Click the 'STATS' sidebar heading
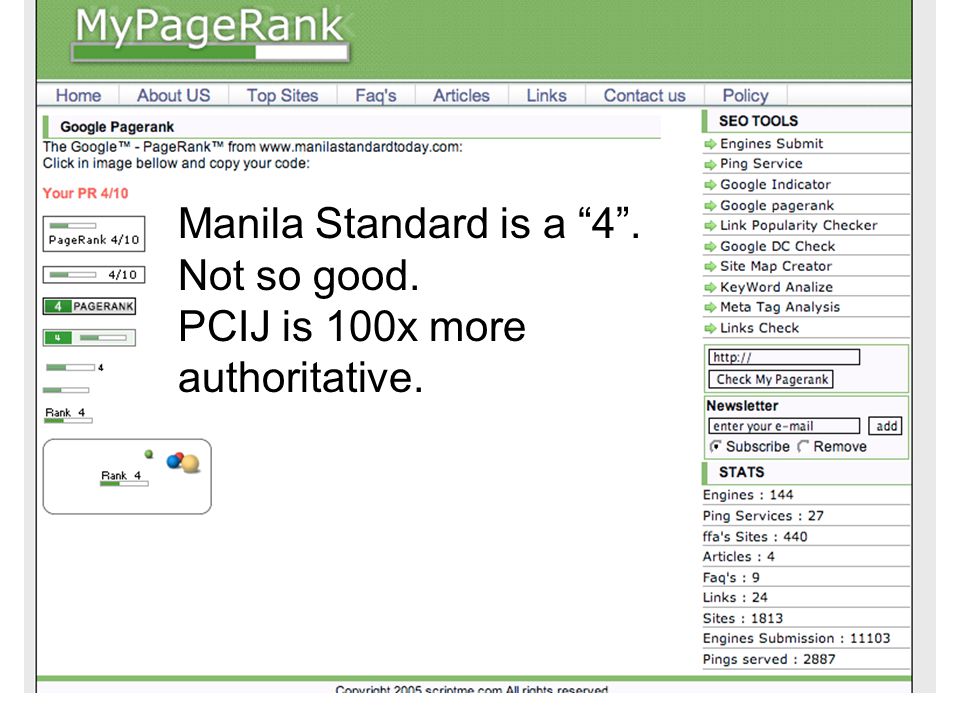The width and height of the screenshot is (960, 720). click(741, 472)
